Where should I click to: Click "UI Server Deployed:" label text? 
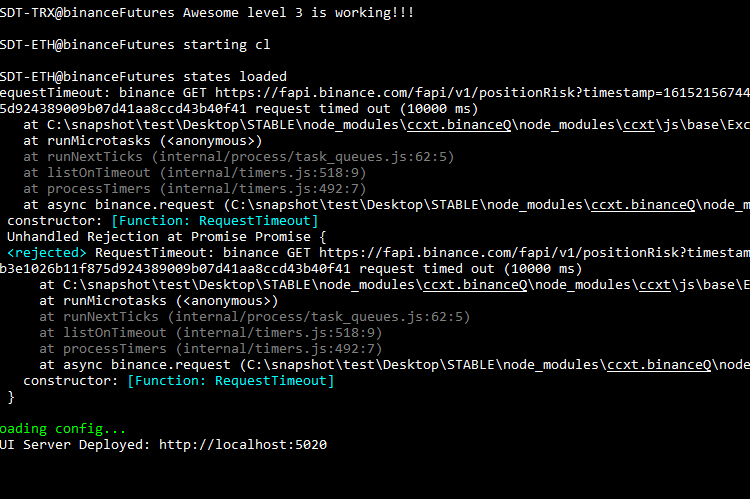[76, 444]
